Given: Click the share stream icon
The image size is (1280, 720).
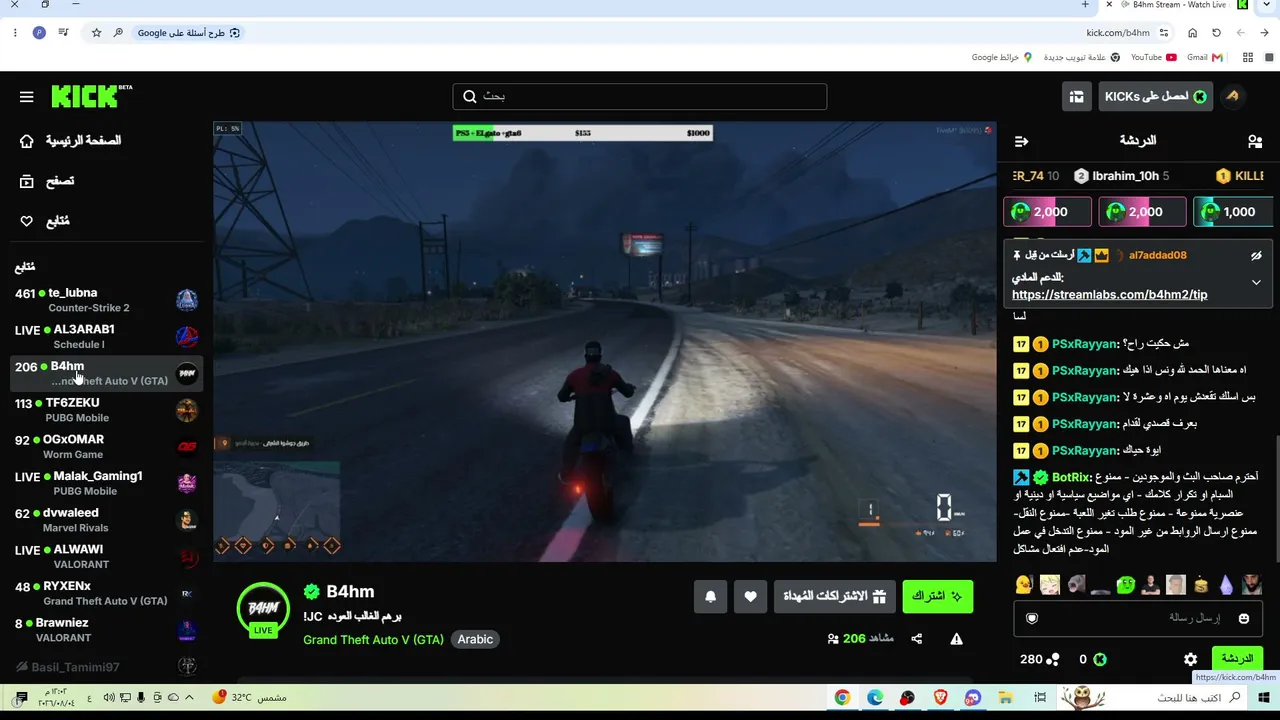Looking at the screenshot, I should coord(916,639).
